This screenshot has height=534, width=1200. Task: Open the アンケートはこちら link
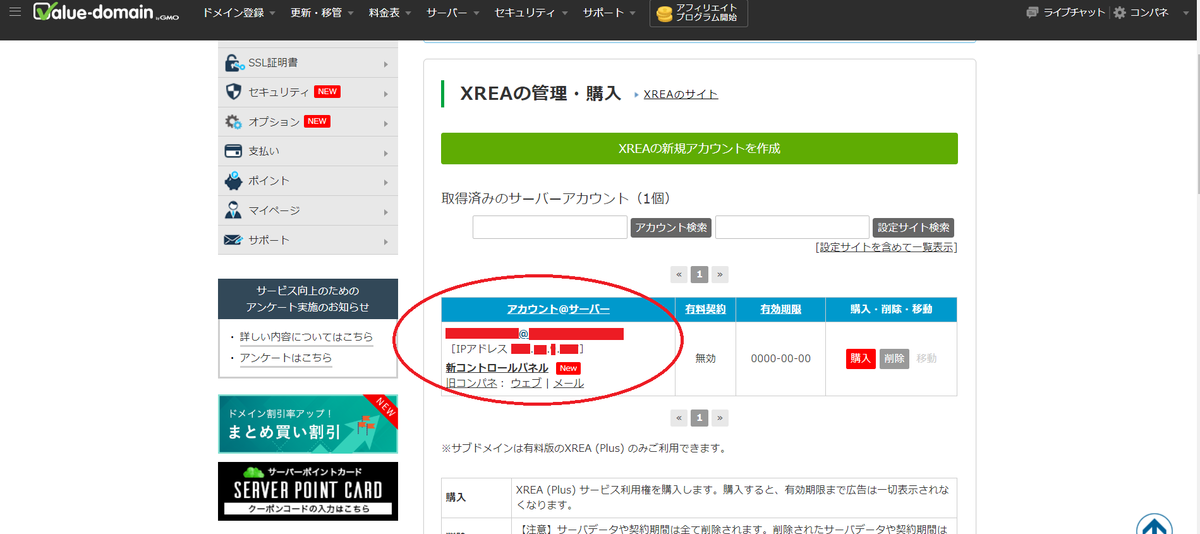[286, 358]
